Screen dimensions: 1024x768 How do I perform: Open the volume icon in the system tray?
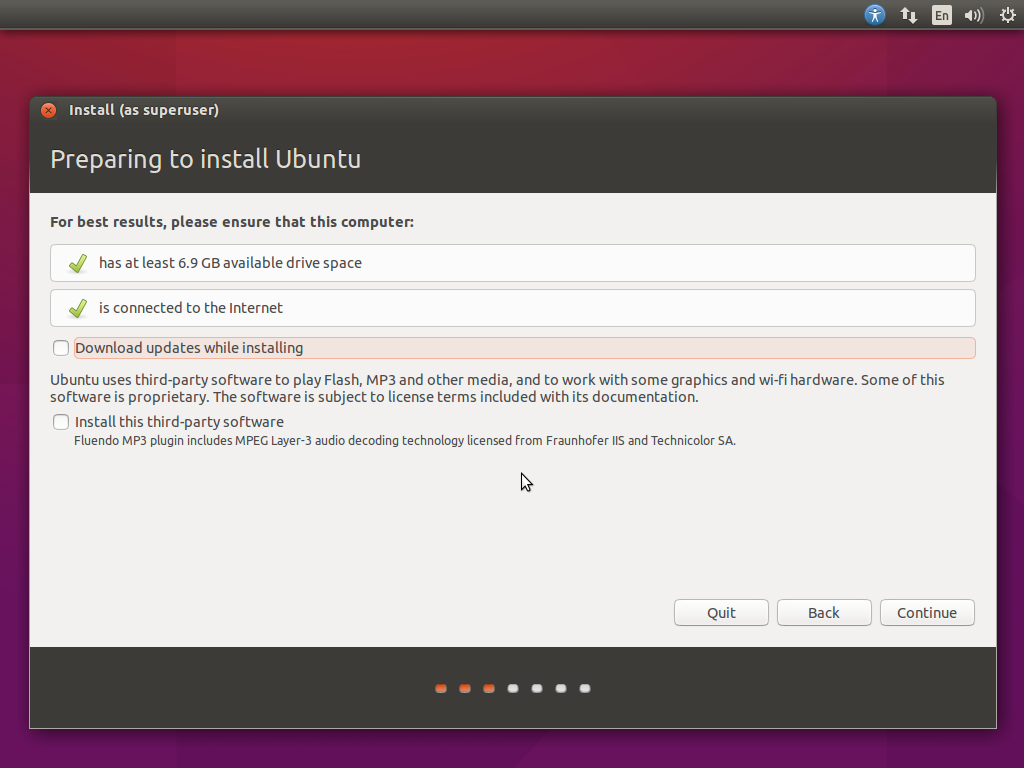coord(973,15)
